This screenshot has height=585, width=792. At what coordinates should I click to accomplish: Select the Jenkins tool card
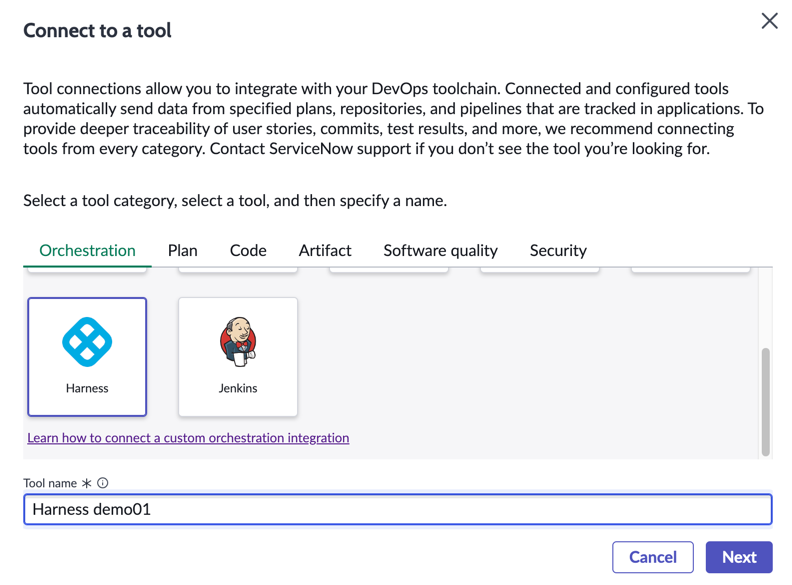(237, 357)
